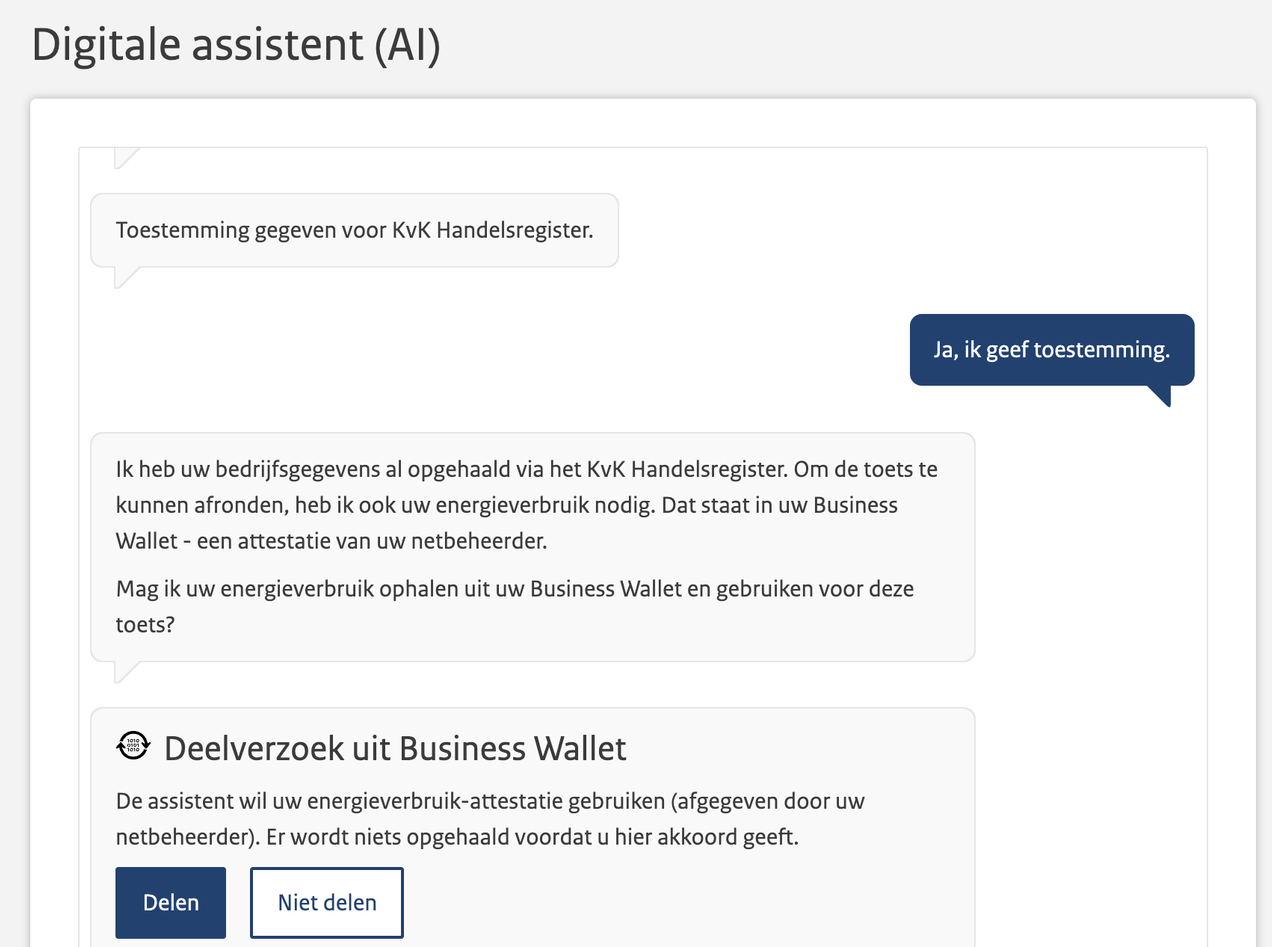Click the 'Toestemming gegeven voor KvK Handelsregister.' message
Viewport: 1272px width, 947px height.
pyautogui.click(x=355, y=230)
